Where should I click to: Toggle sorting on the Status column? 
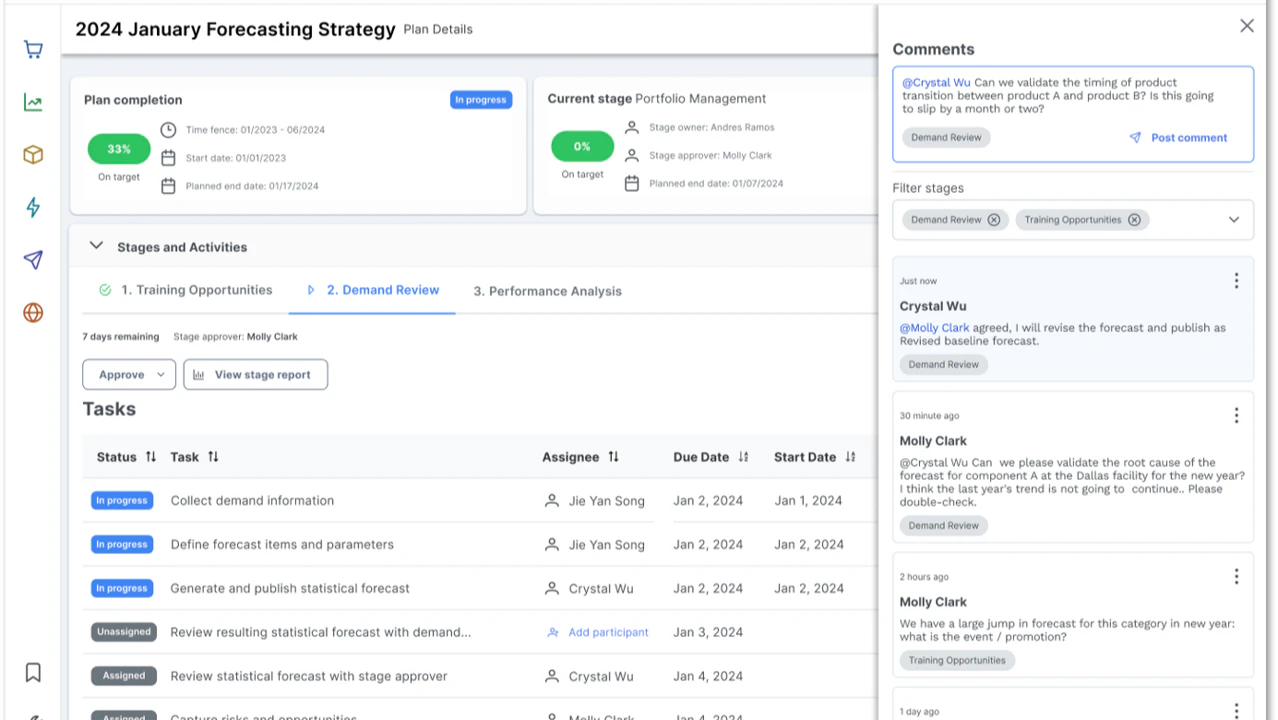pos(151,456)
